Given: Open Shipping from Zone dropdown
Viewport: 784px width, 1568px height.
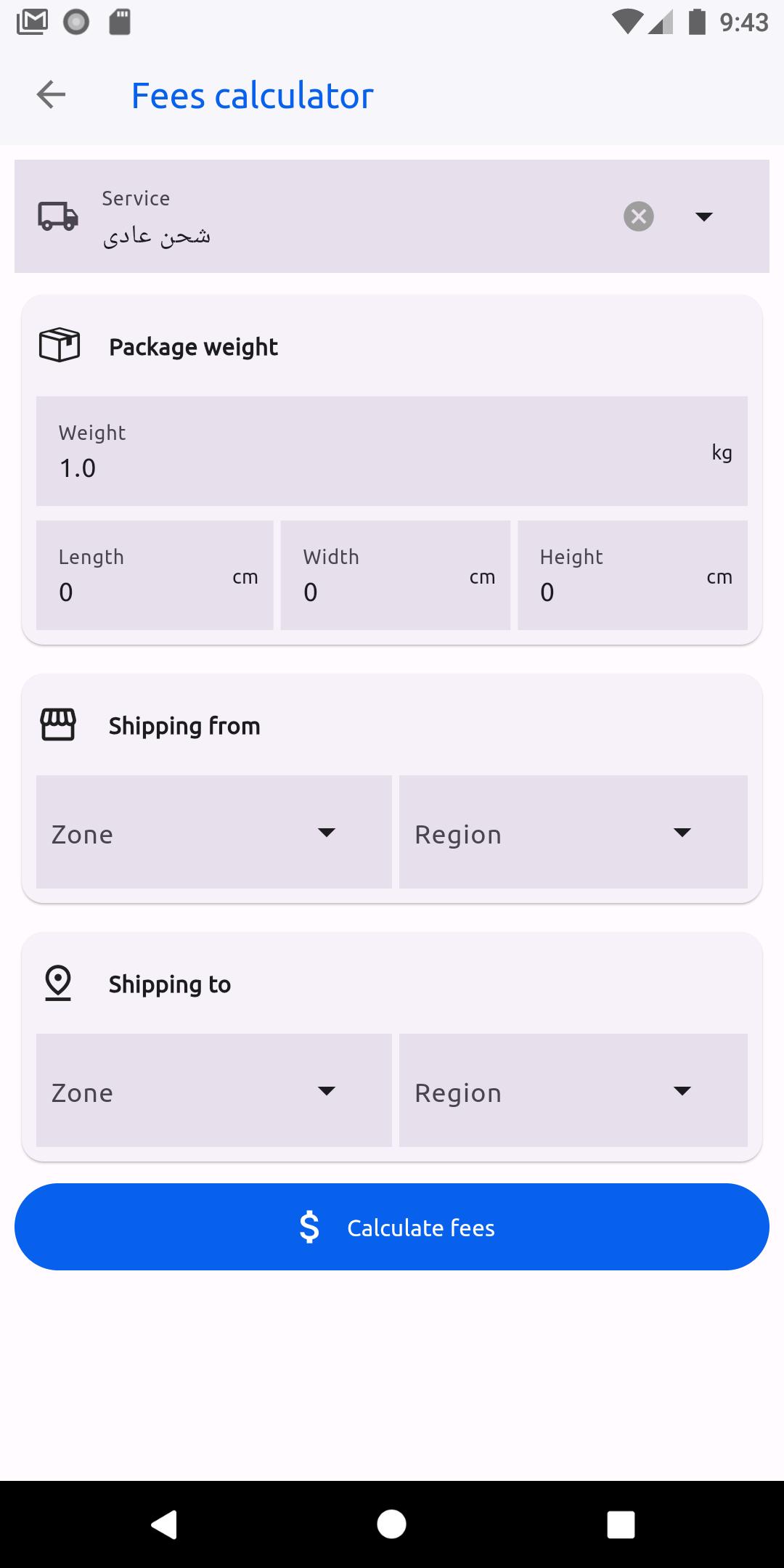Looking at the screenshot, I should (x=214, y=832).
